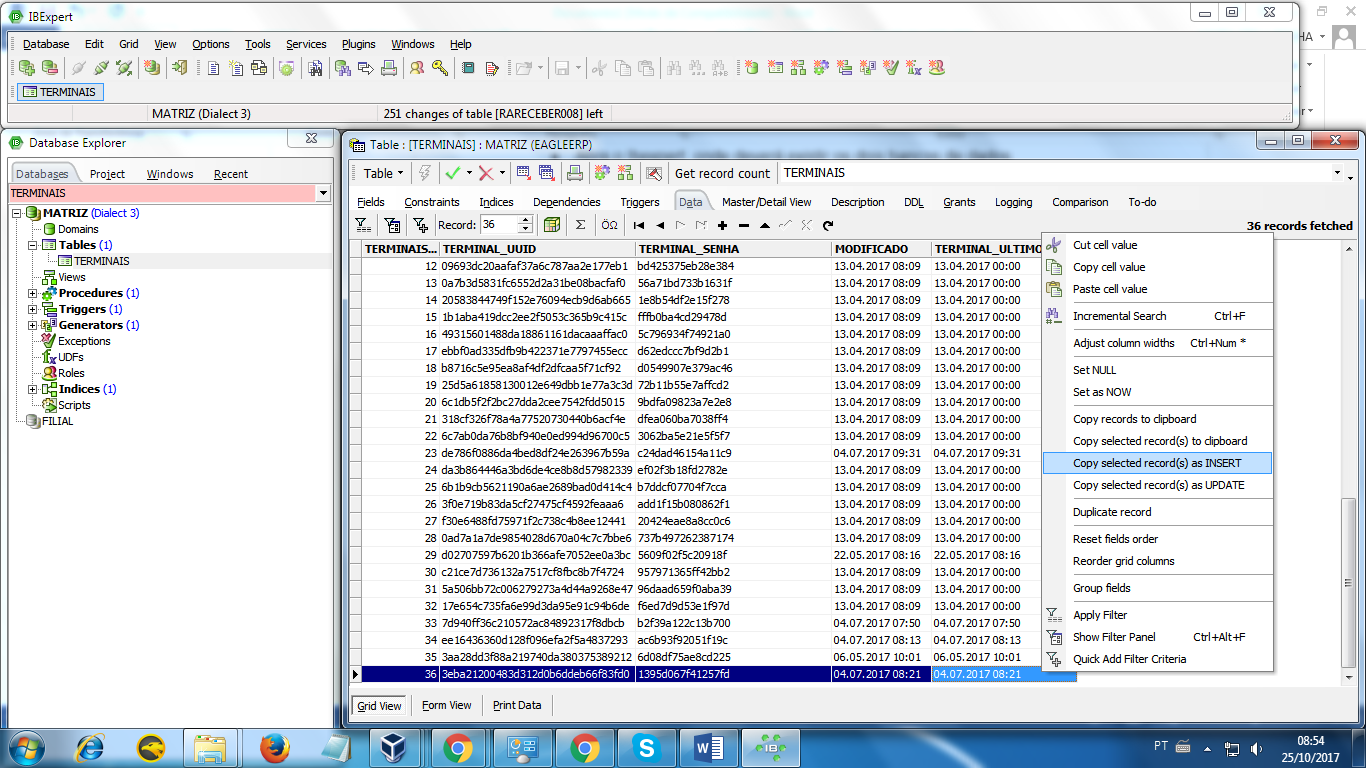This screenshot has width=1366, height=768.
Task: Open the Form View tab
Action: (447, 705)
